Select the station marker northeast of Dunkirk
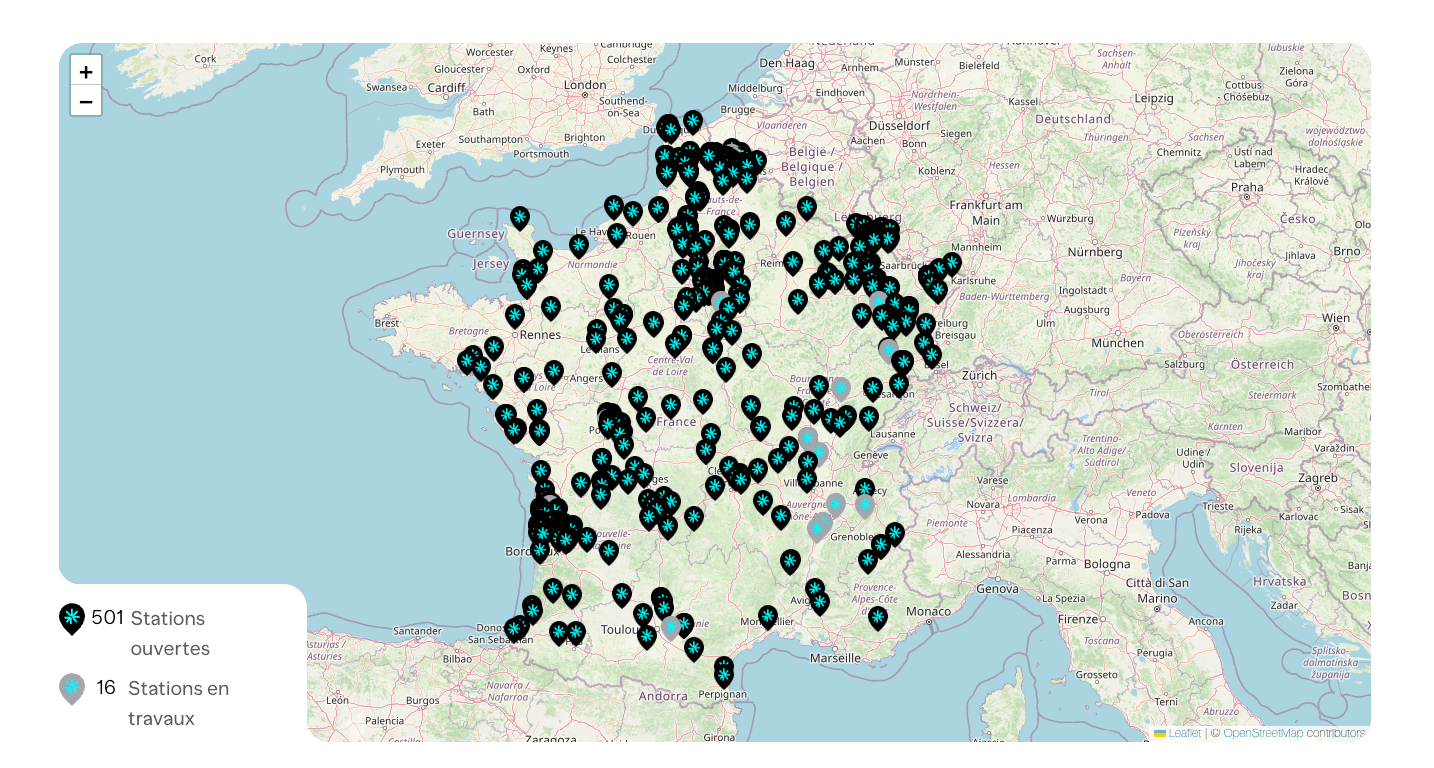This screenshot has width=1434, height=768. pos(692,122)
